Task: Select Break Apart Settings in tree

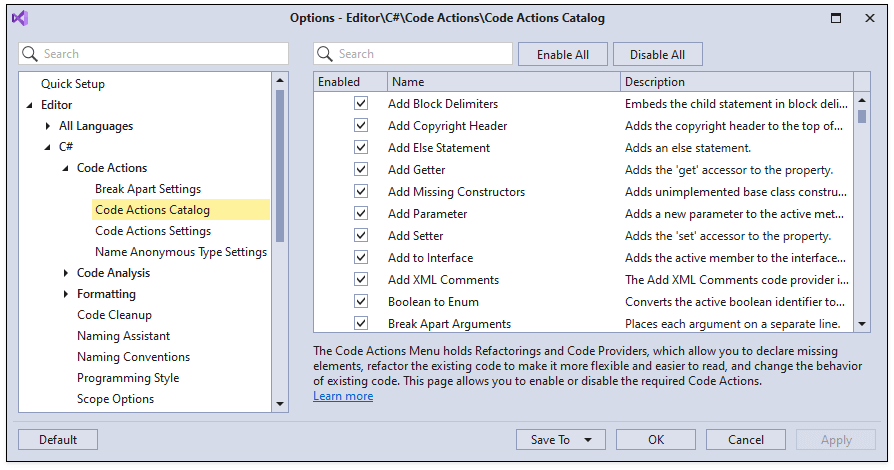Action: (148, 189)
